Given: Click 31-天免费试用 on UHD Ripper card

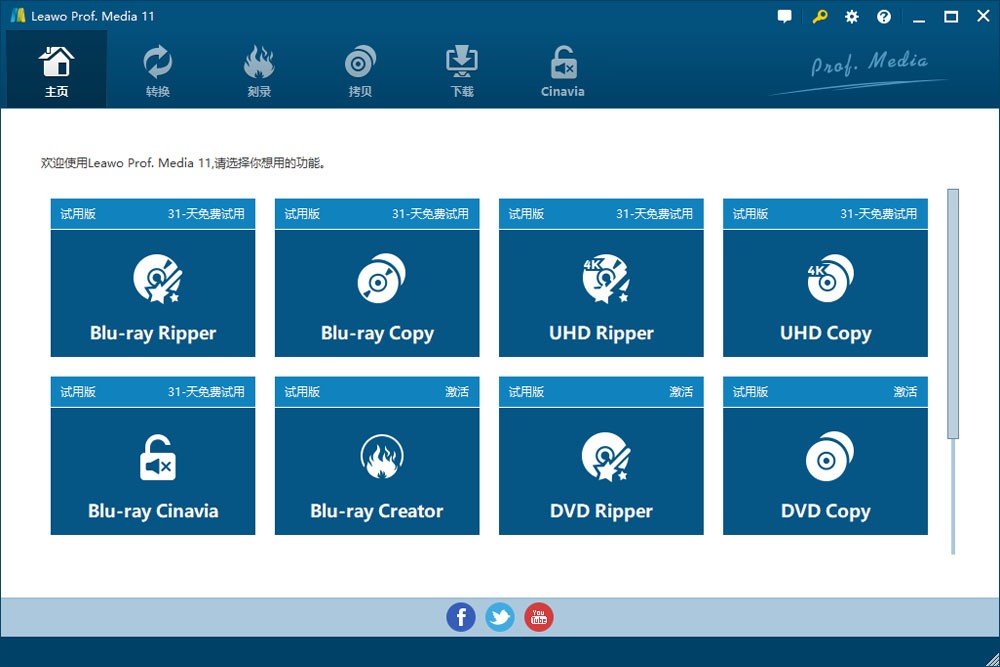Looking at the screenshot, I should (x=654, y=214).
